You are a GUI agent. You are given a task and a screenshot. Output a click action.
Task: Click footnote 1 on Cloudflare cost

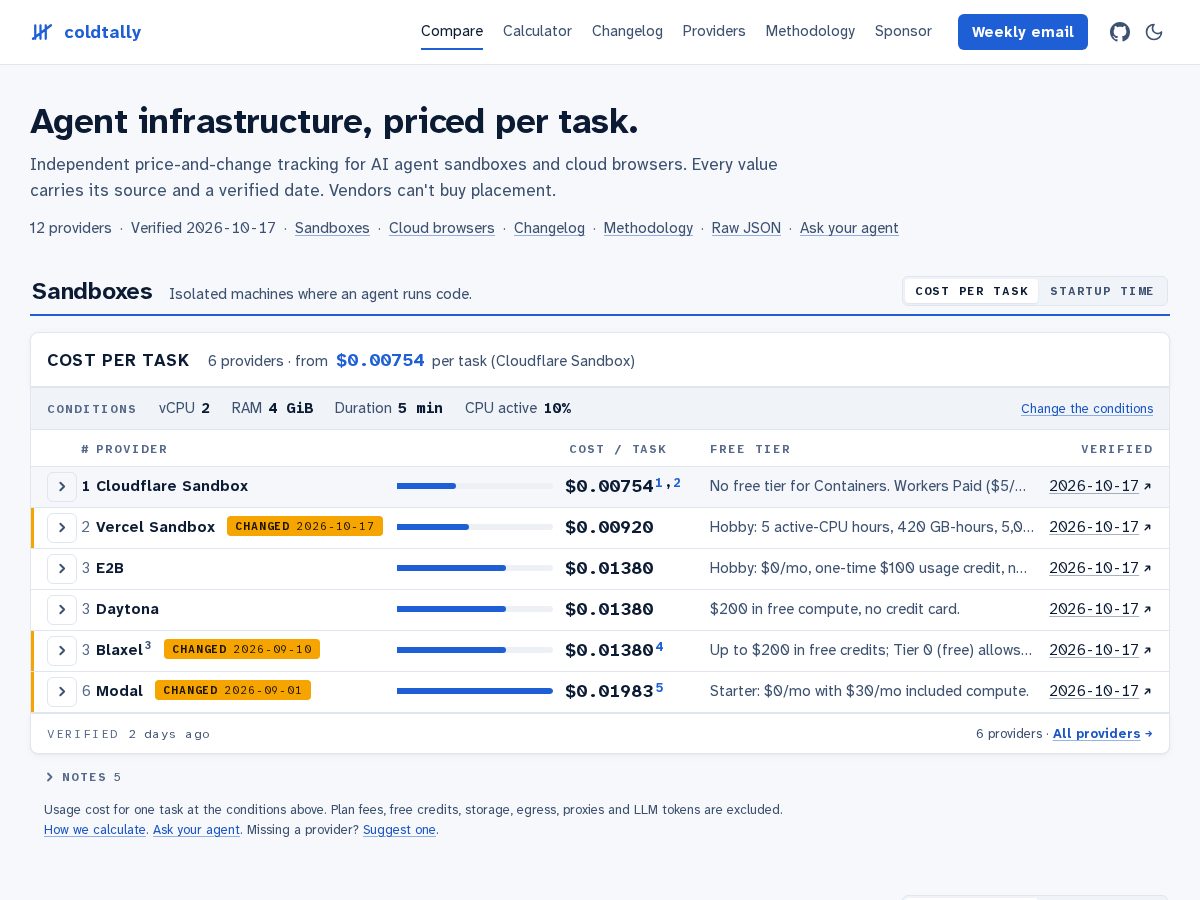coord(659,483)
